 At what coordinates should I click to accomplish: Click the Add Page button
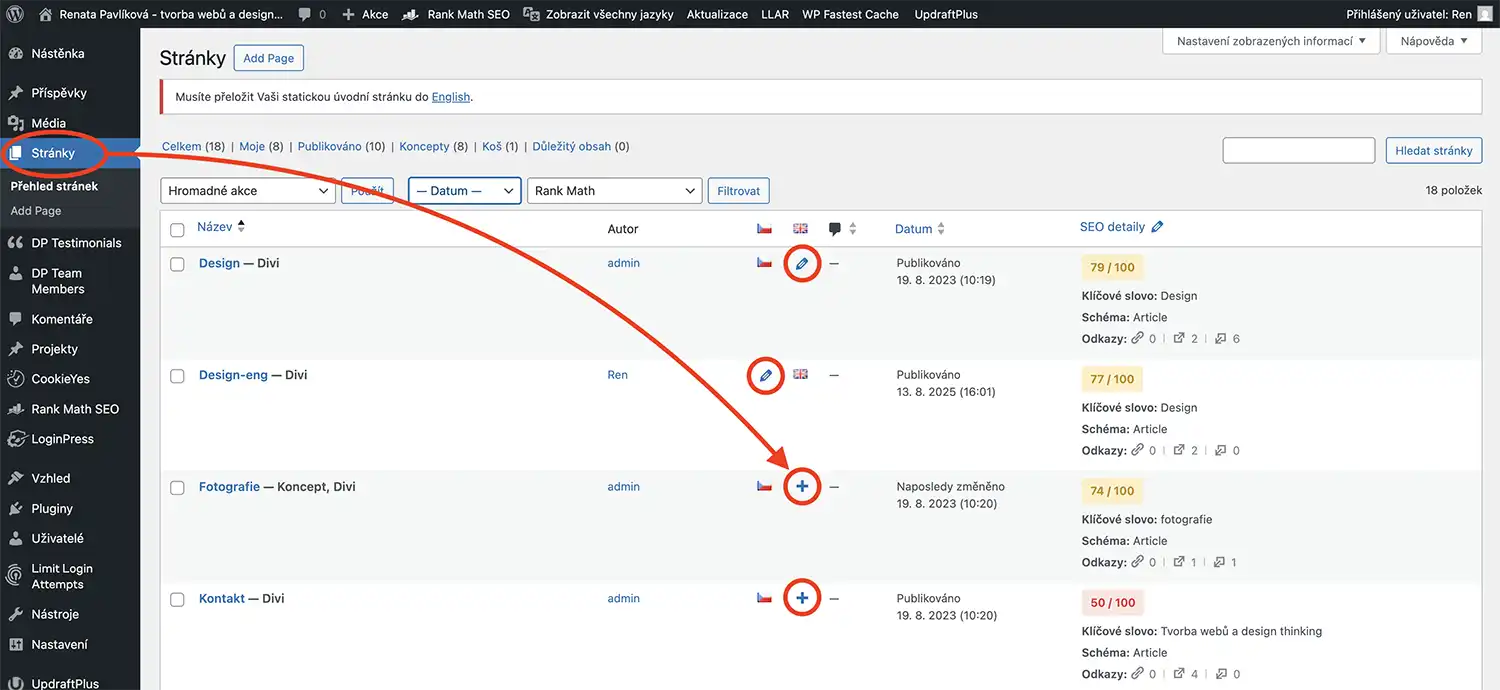tap(268, 58)
